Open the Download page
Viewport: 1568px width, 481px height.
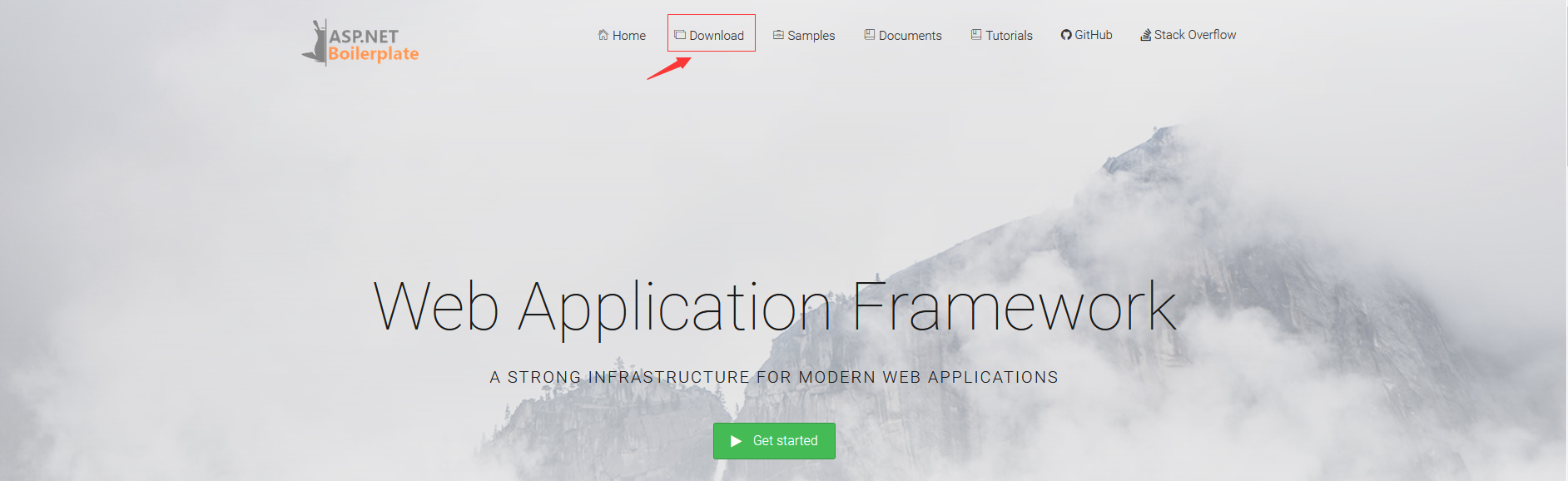coord(711,35)
